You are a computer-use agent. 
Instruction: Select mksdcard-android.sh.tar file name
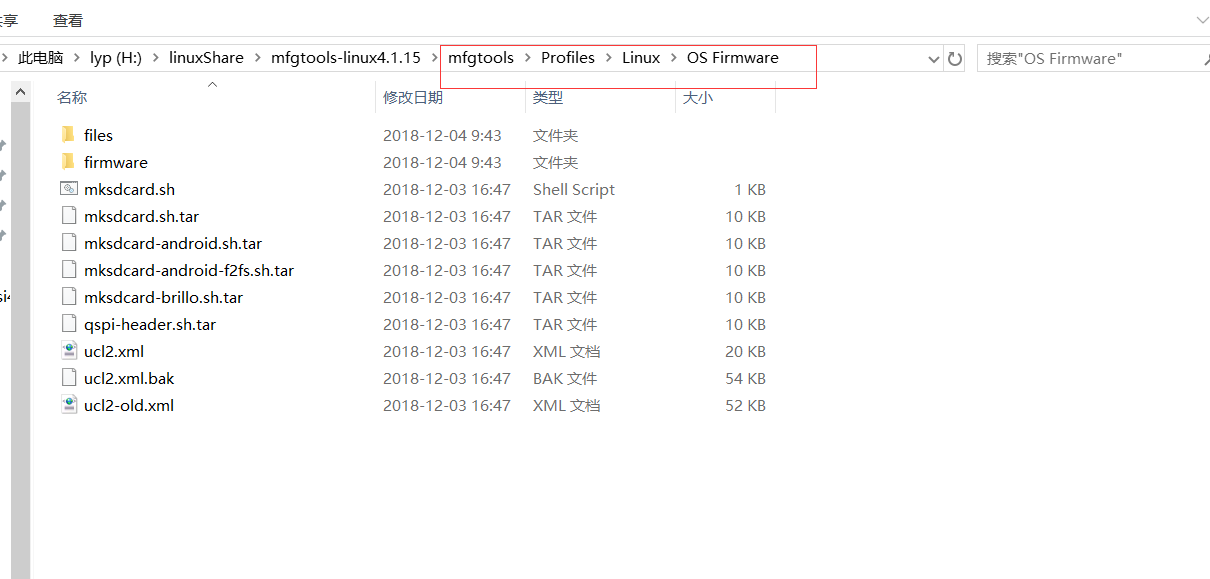coord(173,243)
